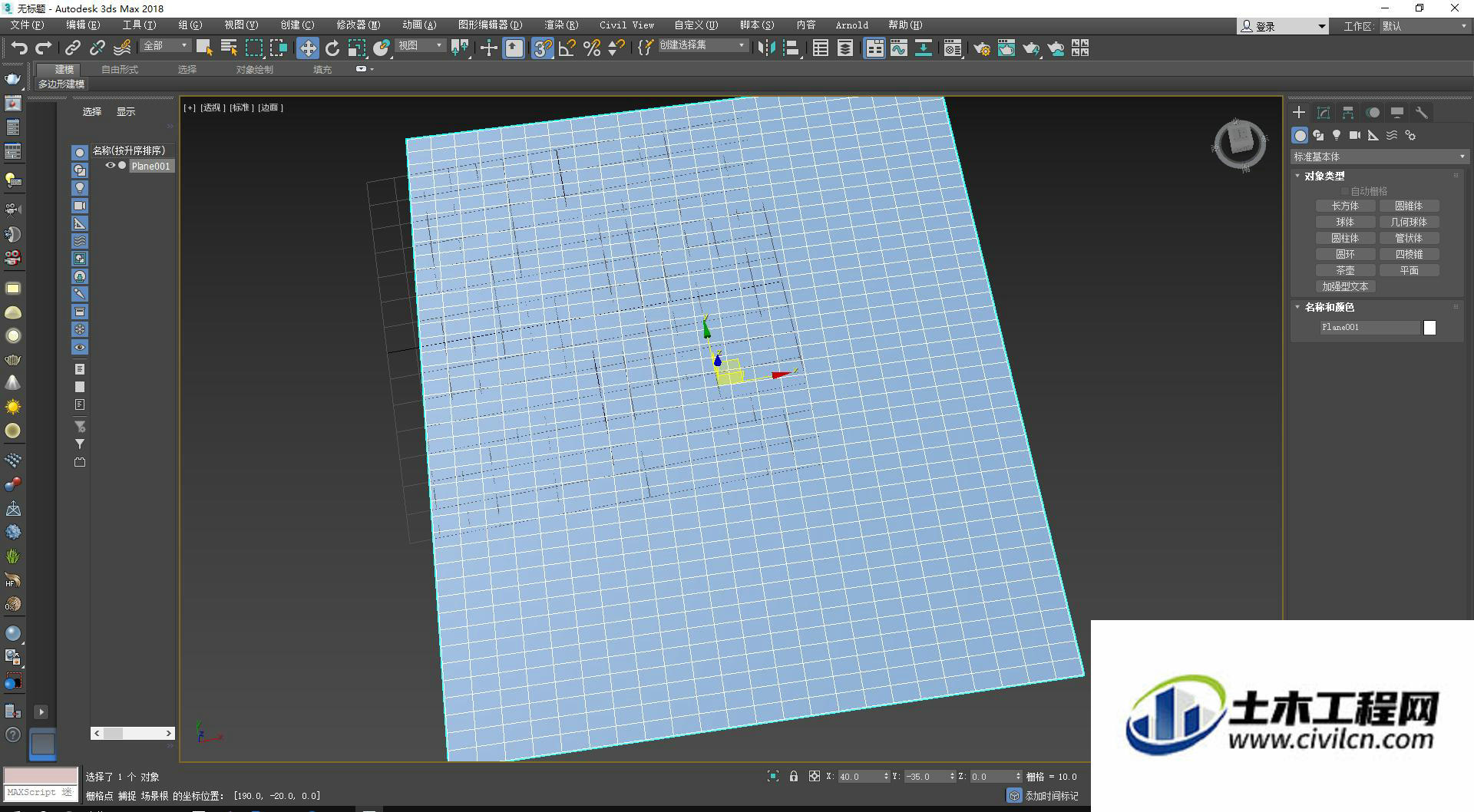The height and width of the screenshot is (812, 1474).
Task: Open the 创建选择集 named selection dropdown
Action: click(x=702, y=45)
